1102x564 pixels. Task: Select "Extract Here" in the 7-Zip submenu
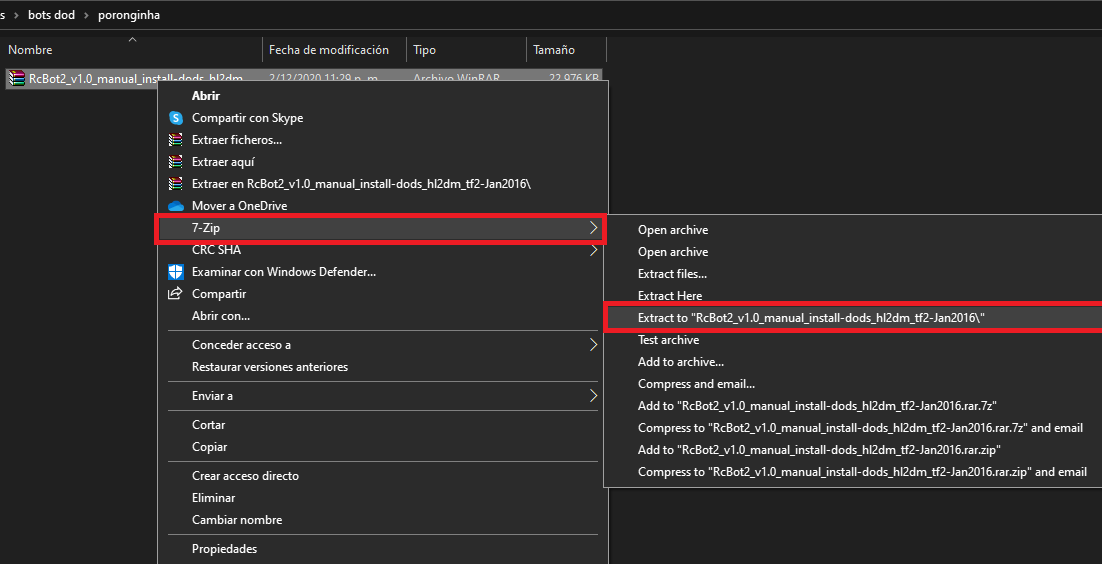tap(670, 296)
